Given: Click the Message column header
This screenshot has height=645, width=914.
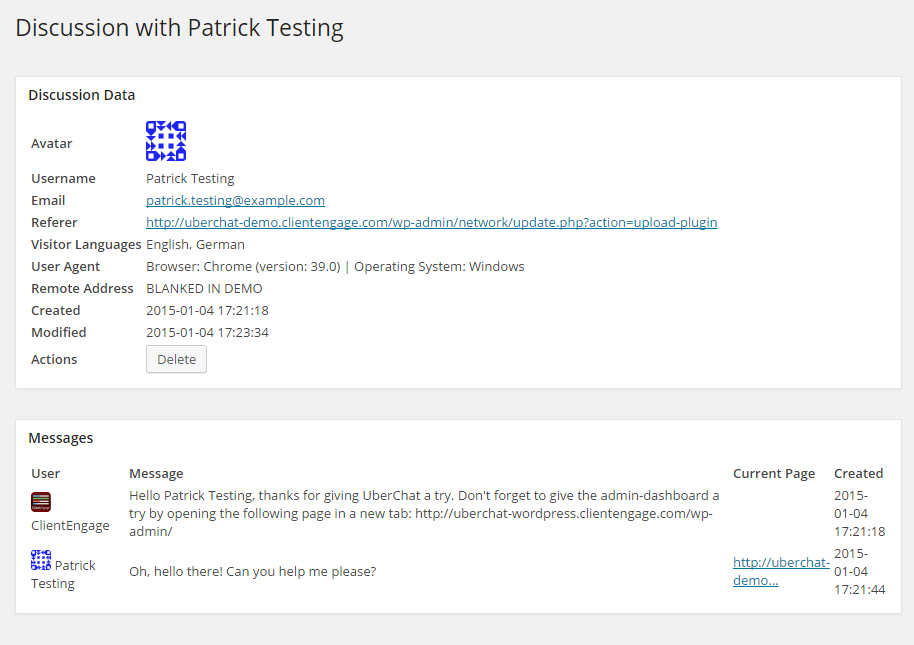Looking at the screenshot, I should point(156,473).
